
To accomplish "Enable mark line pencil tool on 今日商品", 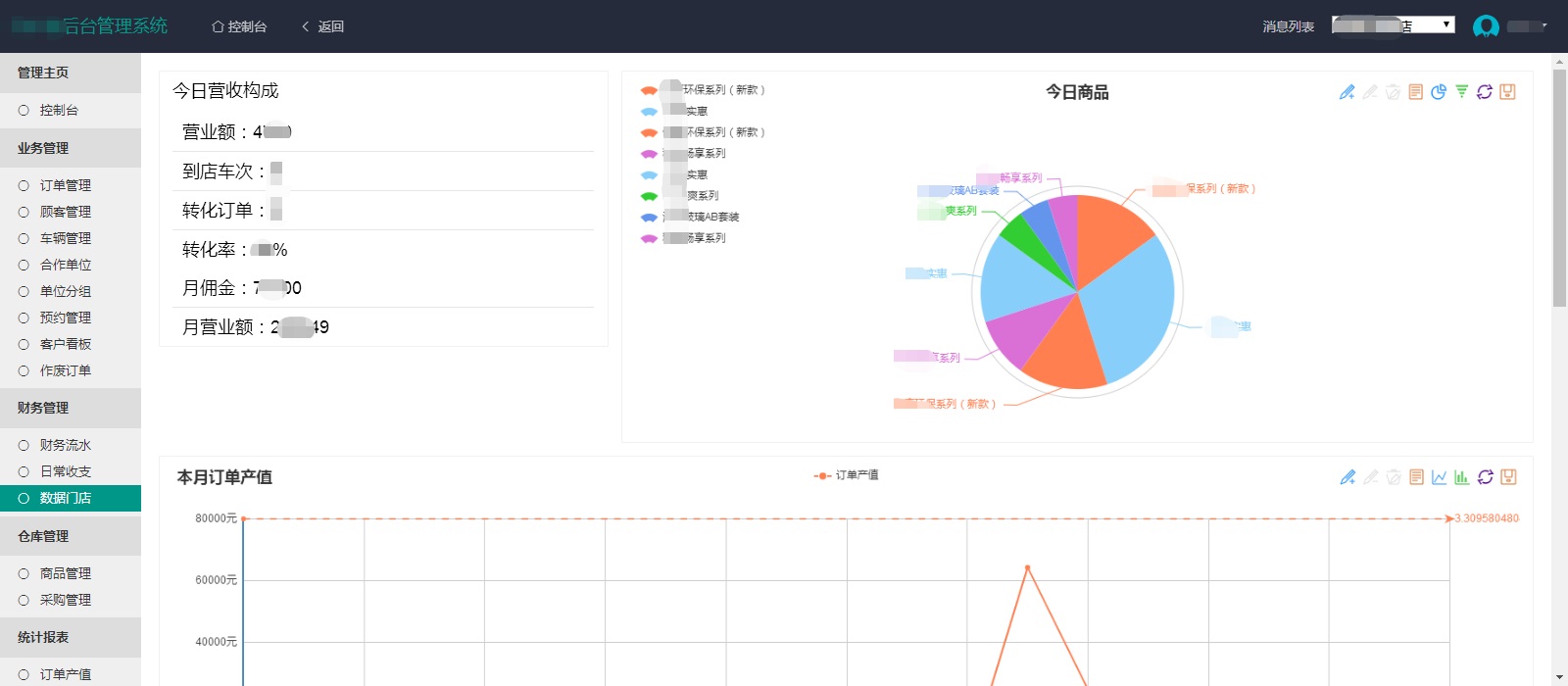I will [x=1347, y=91].
